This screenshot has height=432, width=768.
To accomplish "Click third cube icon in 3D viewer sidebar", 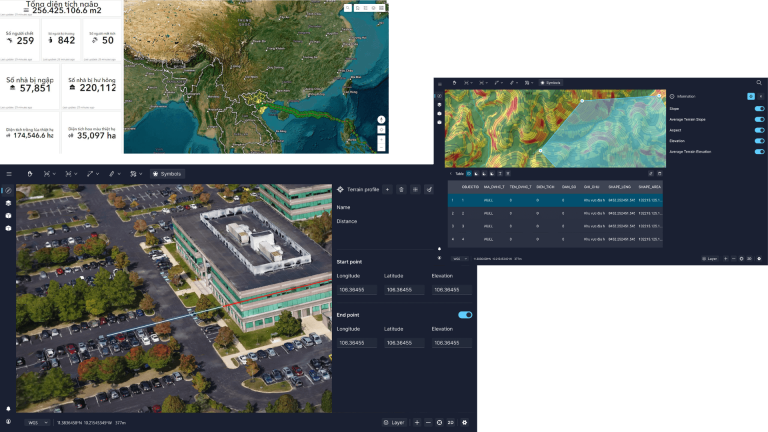I will click(x=8, y=216).
